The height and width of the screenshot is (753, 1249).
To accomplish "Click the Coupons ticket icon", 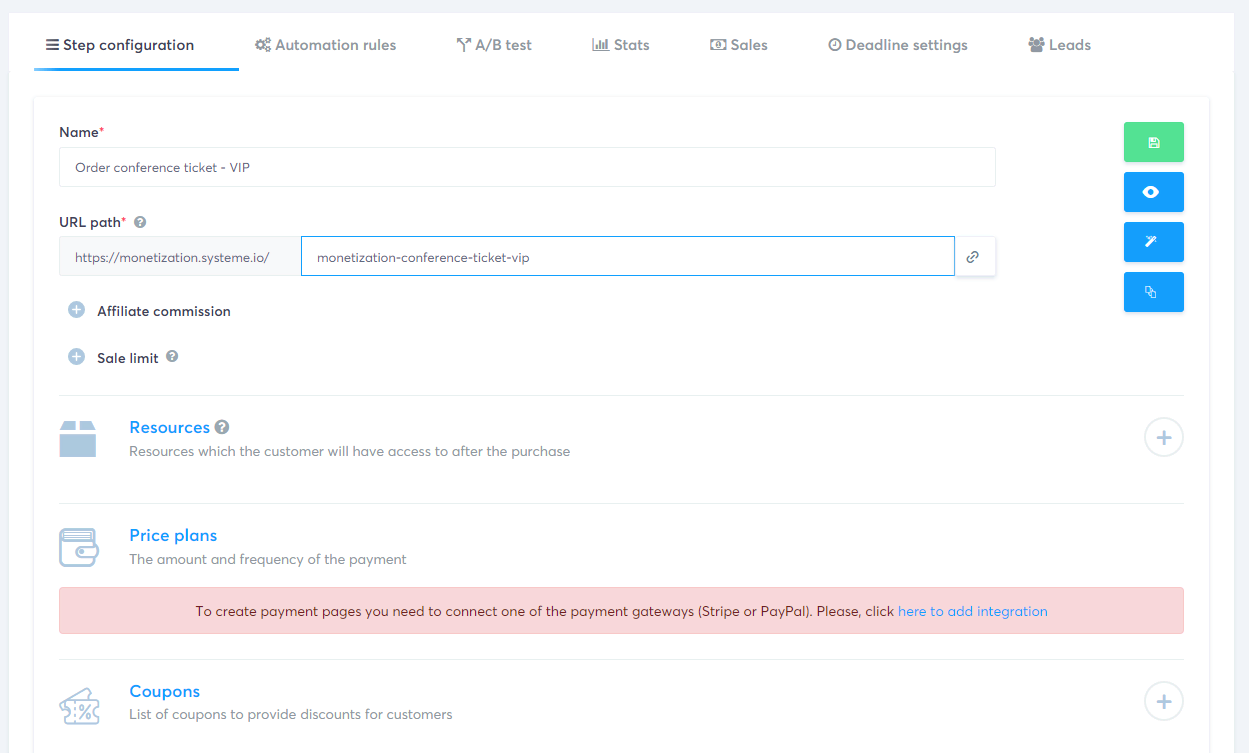I will click(x=78, y=706).
